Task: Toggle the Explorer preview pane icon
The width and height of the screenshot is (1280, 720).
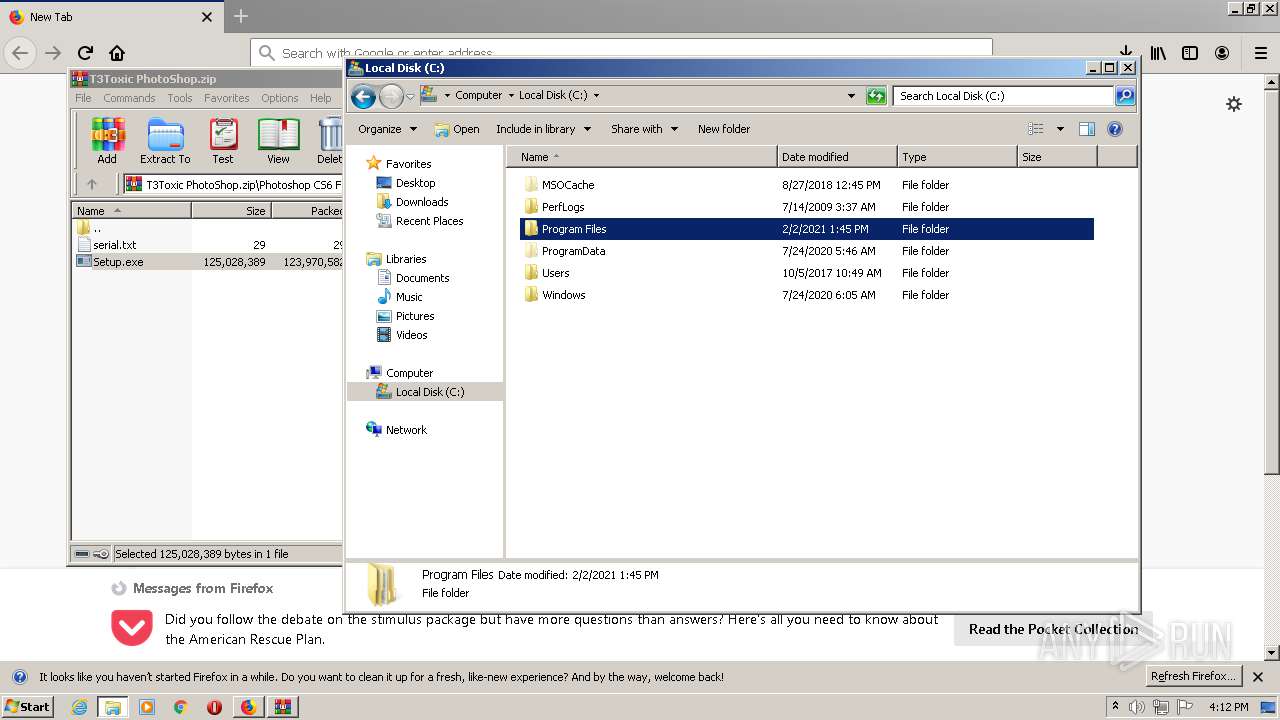Action: [1087, 129]
